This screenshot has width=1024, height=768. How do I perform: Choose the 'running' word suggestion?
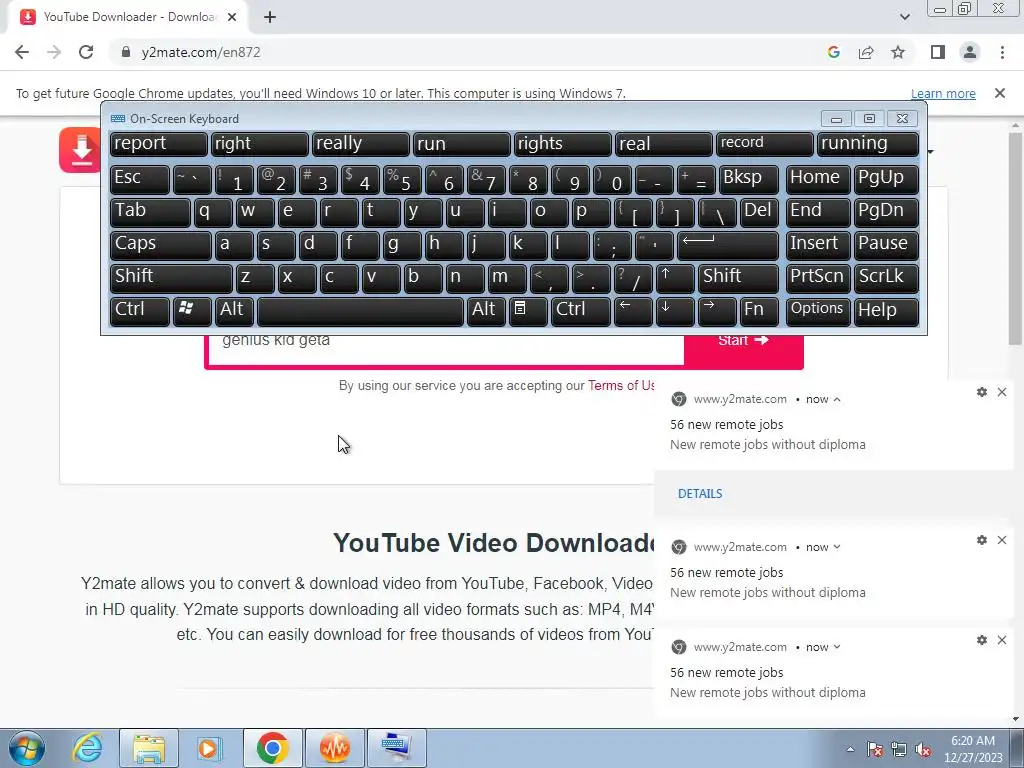pos(868,144)
